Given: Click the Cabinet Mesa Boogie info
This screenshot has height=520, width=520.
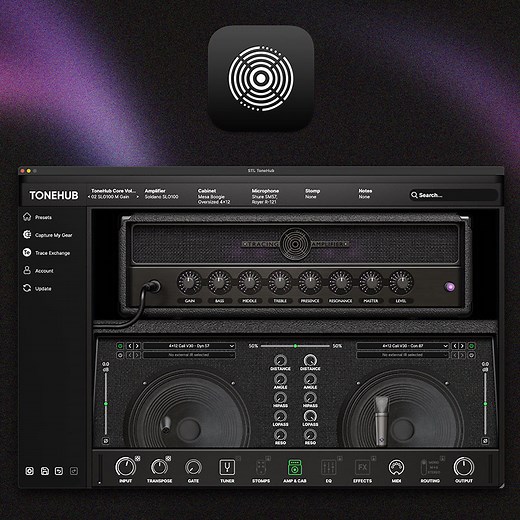Looking at the screenshot, I should [x=214, y=196].
